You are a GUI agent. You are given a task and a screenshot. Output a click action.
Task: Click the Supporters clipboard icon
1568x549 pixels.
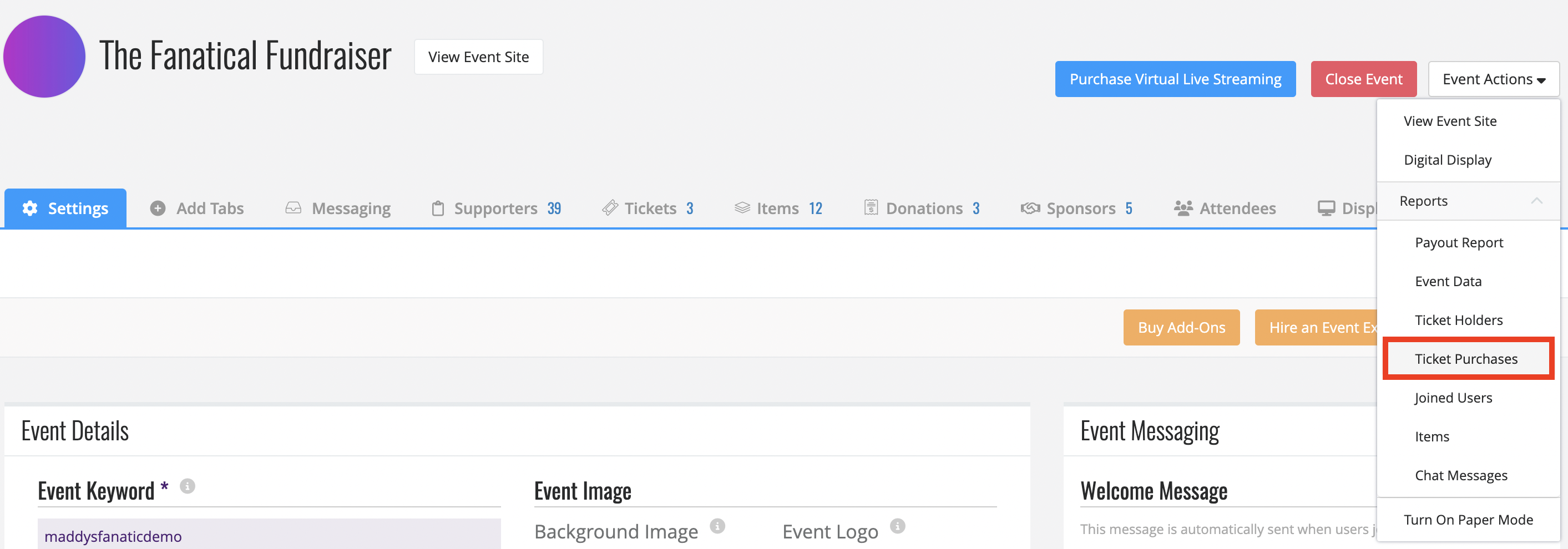438,208
